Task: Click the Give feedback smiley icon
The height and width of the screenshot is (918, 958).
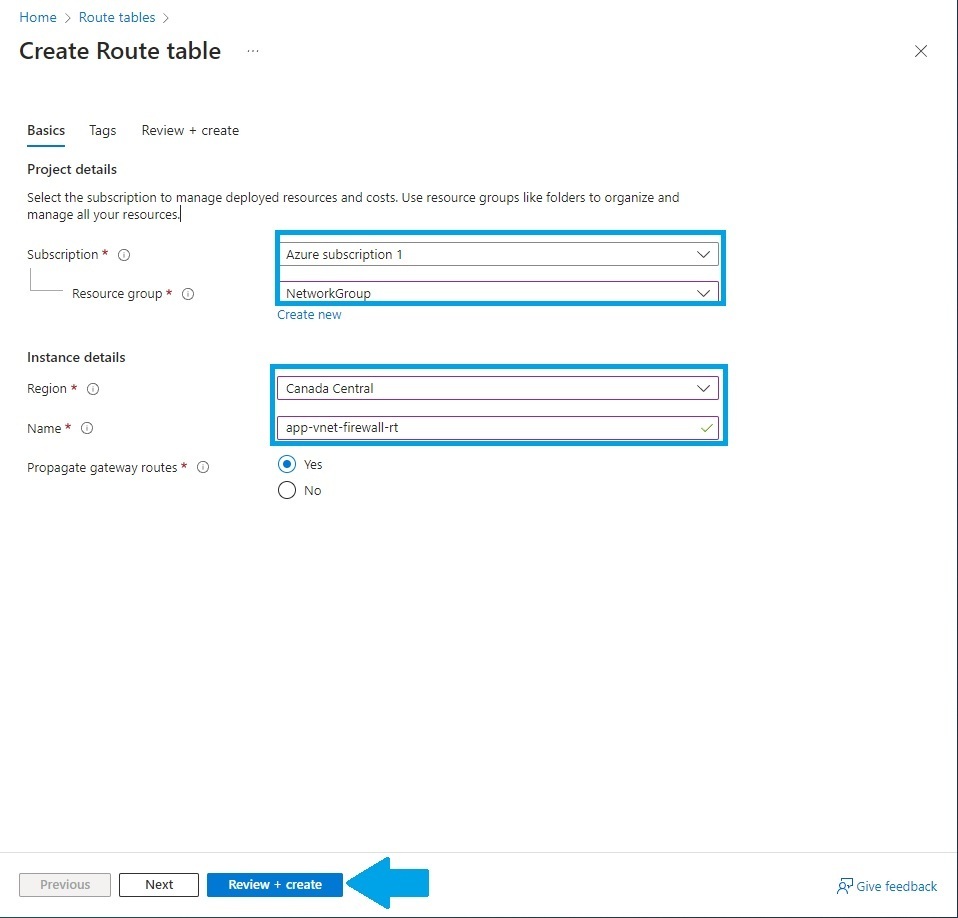Action: coord(843,886)
